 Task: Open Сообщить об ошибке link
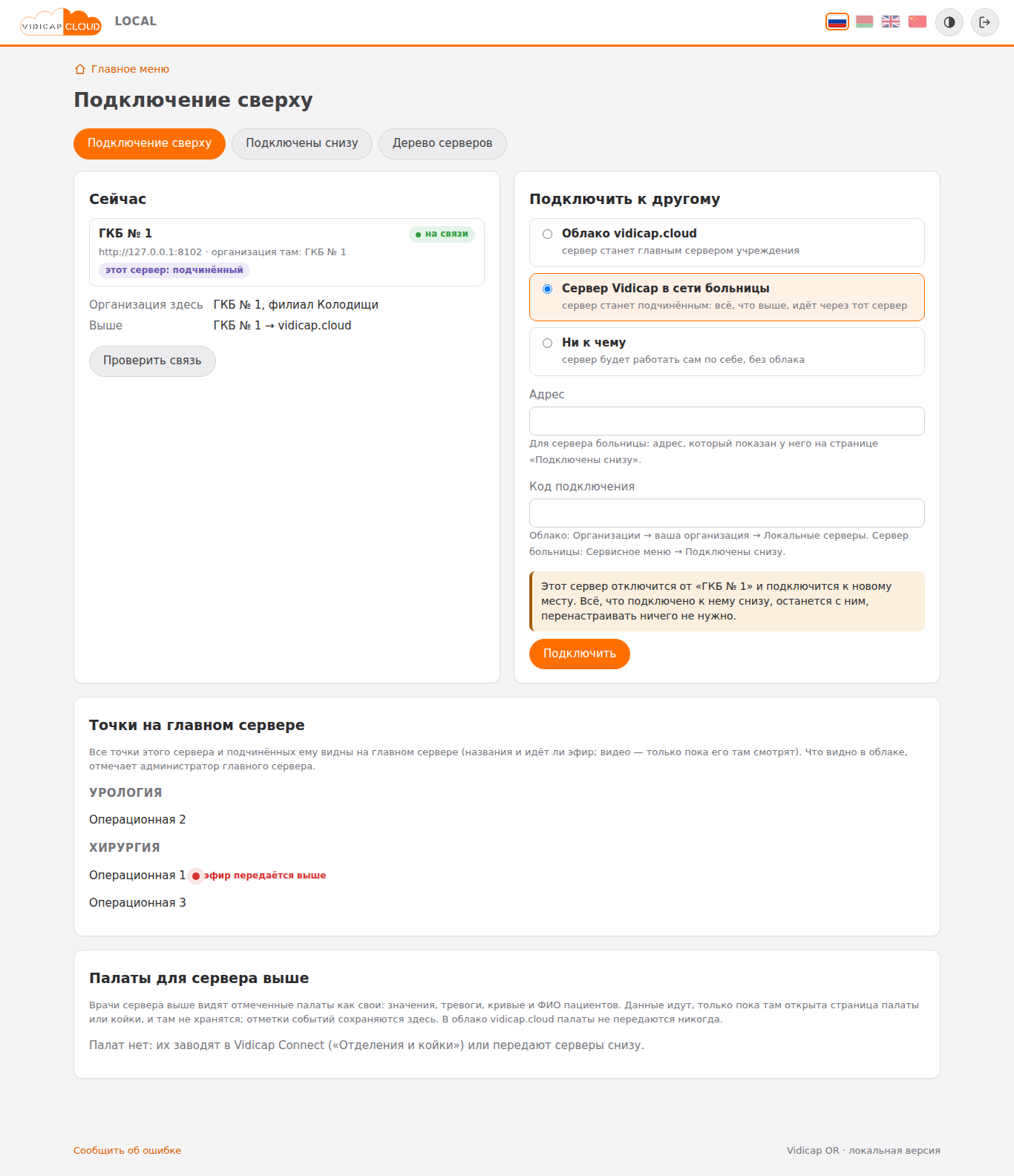[x=127, y=1151]
